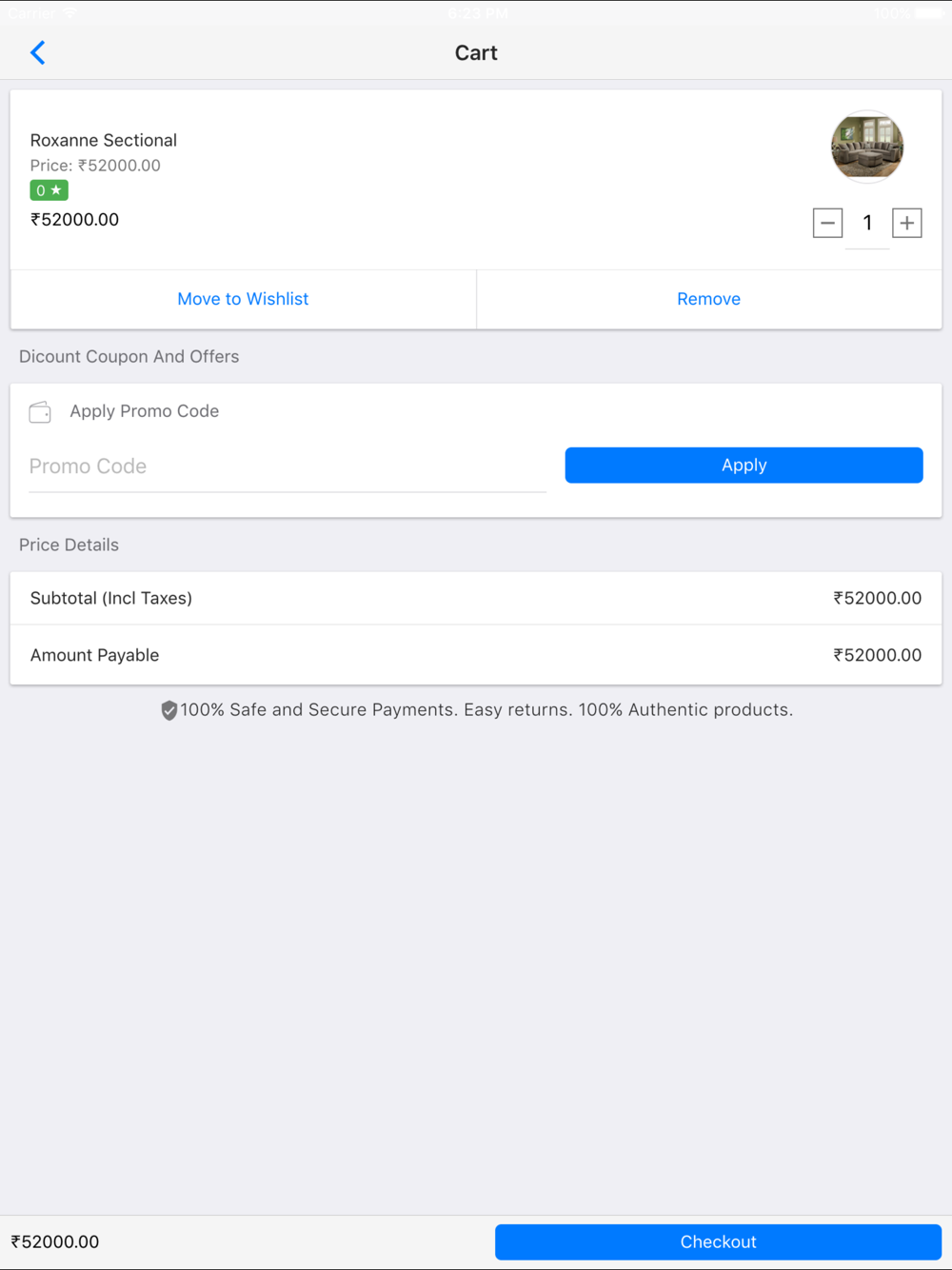Click the Amount Payable row
Viewport: 952px width, 1270px height.
(x=476, y=655)
